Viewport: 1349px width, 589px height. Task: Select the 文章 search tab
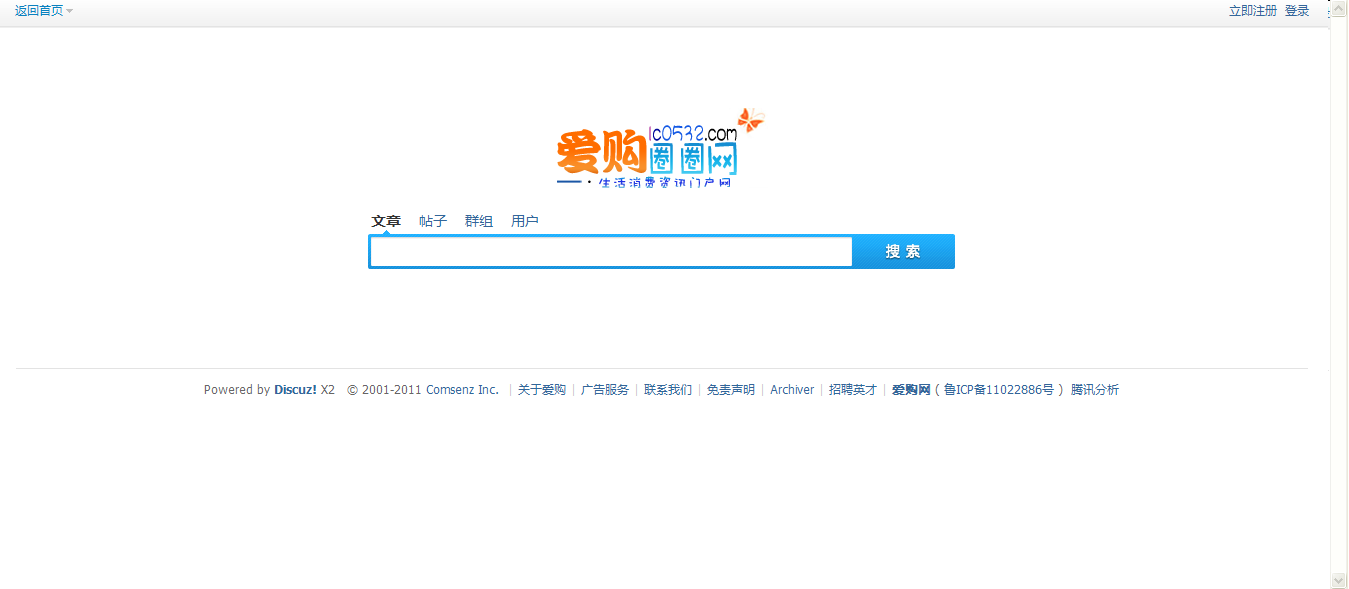pos(386,221)
